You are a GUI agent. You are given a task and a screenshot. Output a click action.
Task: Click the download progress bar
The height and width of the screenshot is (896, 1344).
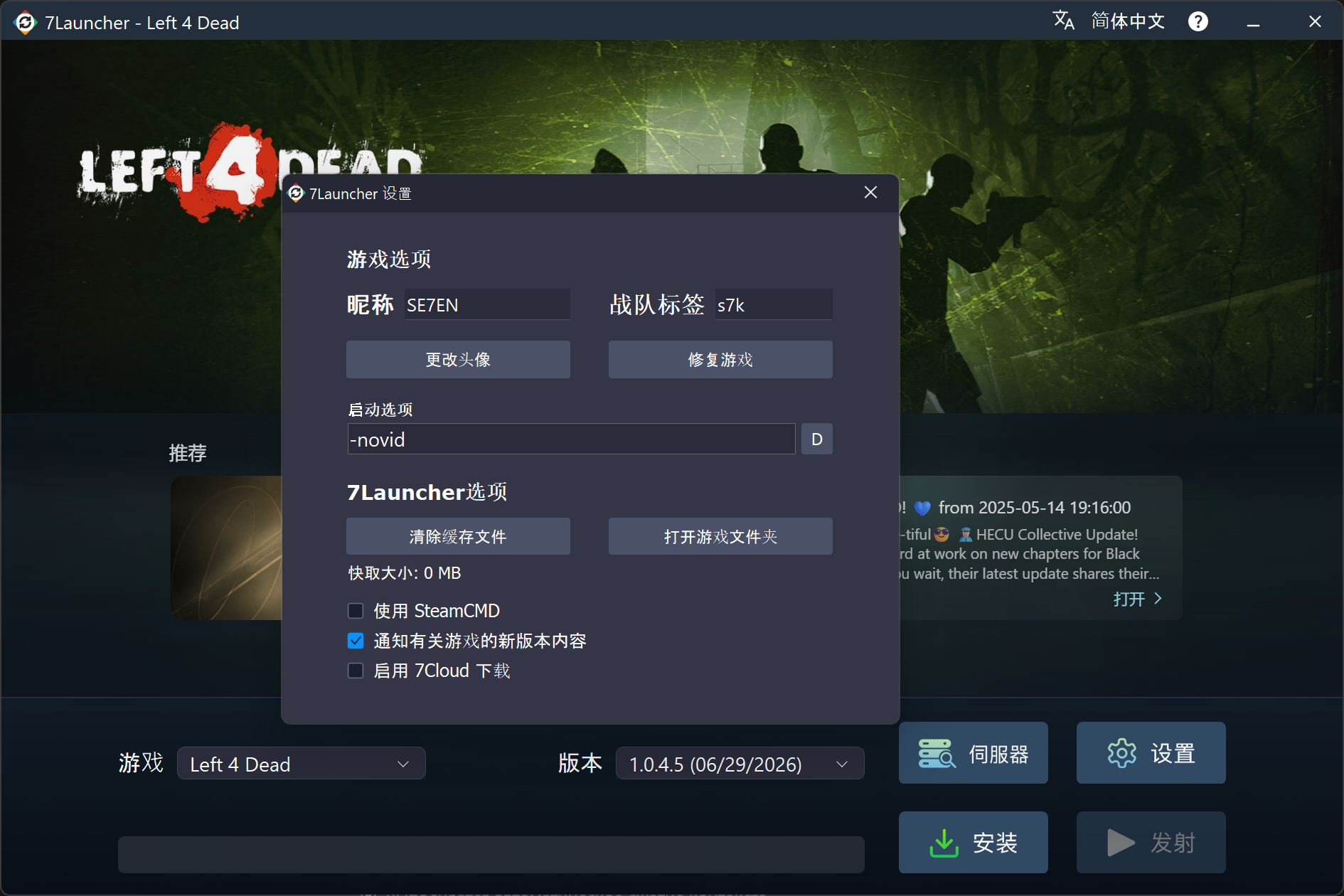click(x=491, y=854)
